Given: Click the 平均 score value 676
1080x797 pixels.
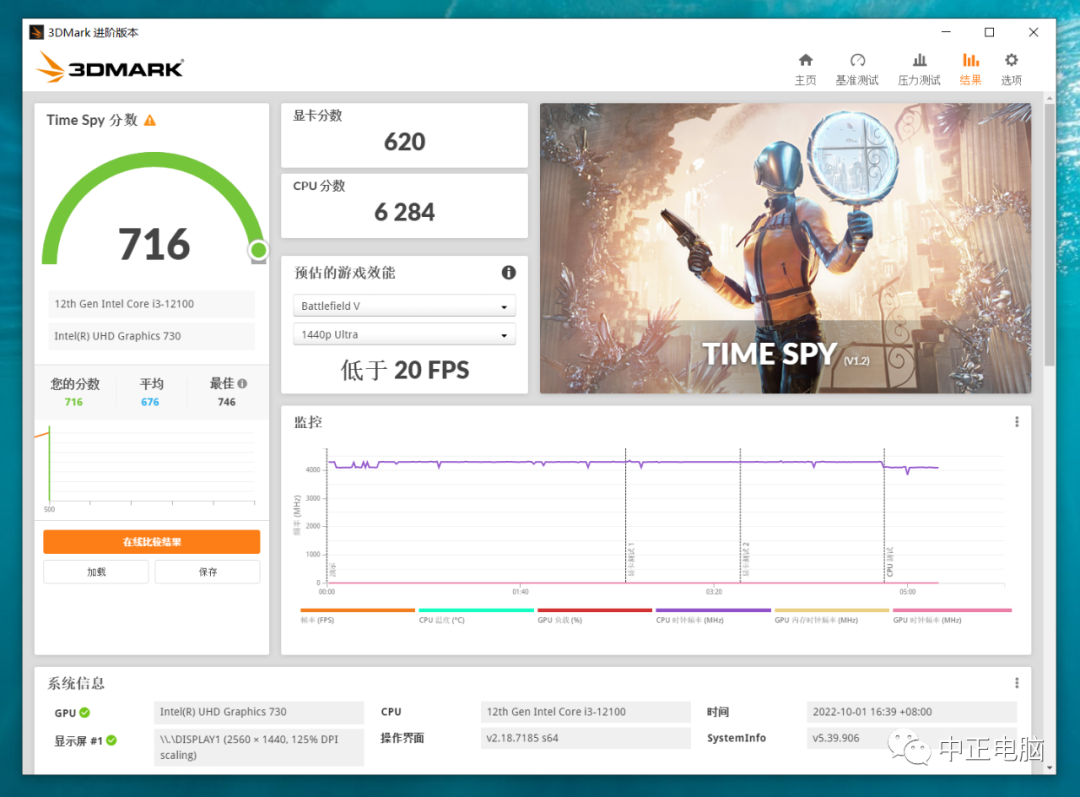Looking at the screenshot, I should 150,402.
